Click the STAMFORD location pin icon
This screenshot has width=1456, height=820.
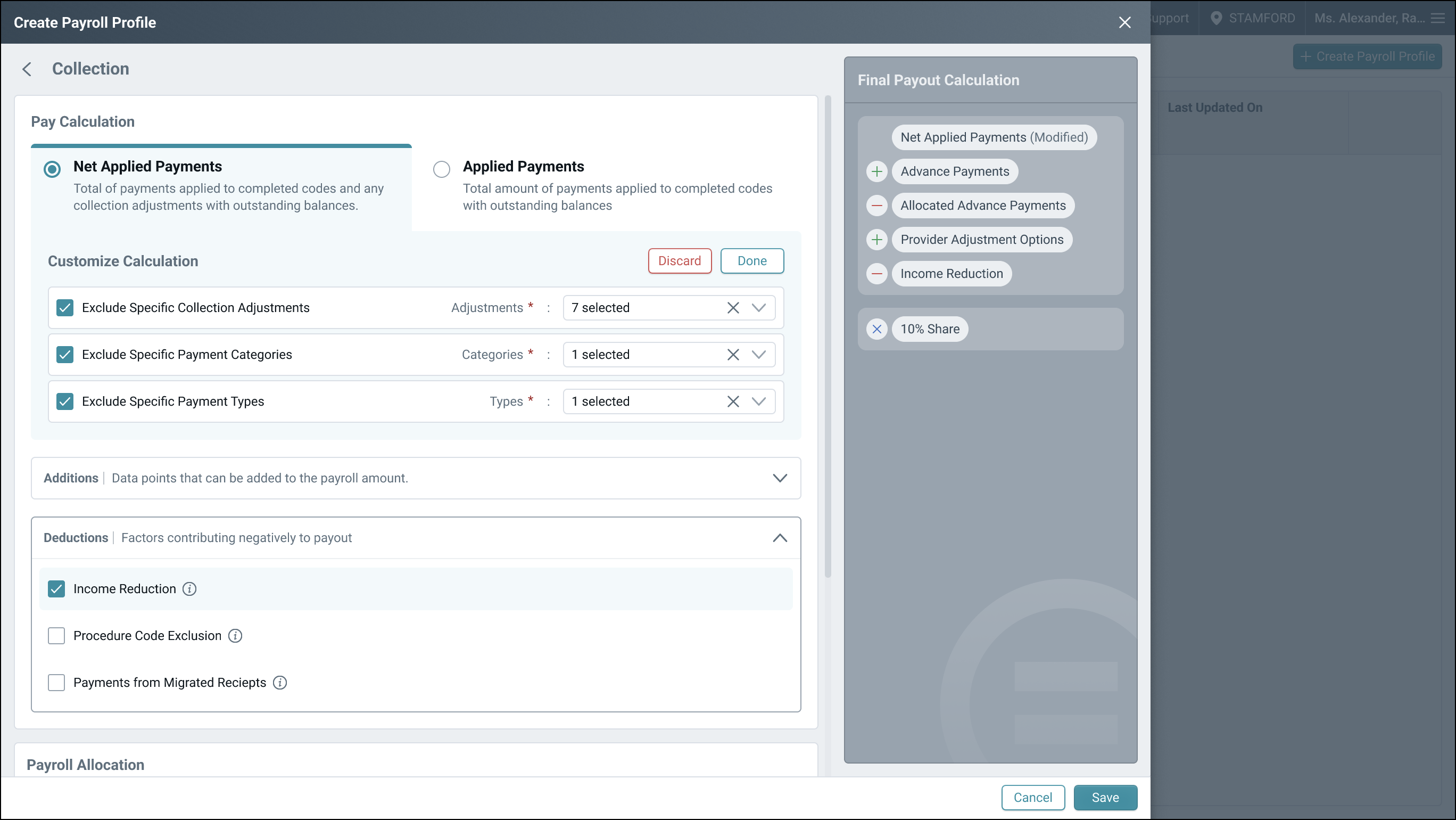click(1217, 18)
